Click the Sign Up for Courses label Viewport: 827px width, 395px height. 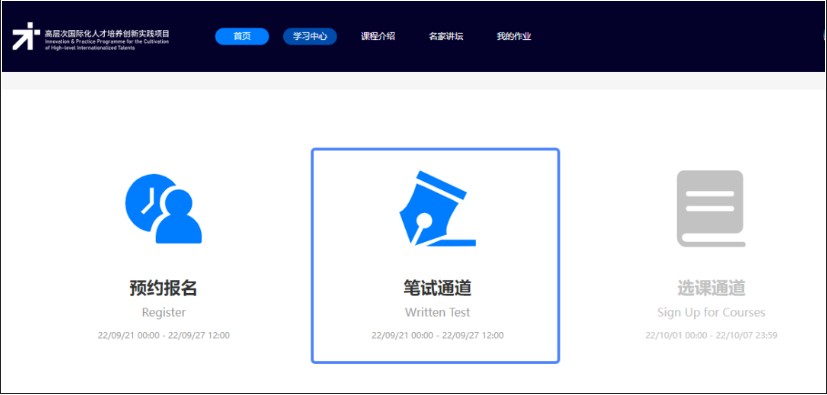tap(711, 312)
